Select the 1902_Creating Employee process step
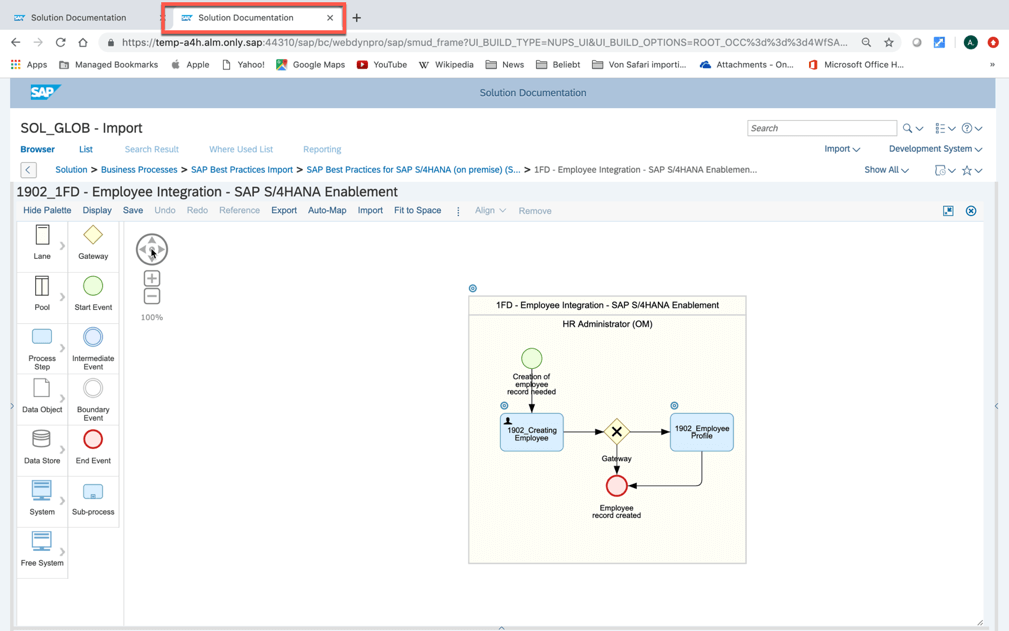Image resolution: width=1009 pixels, height=631 pixels. coord(532,432)
